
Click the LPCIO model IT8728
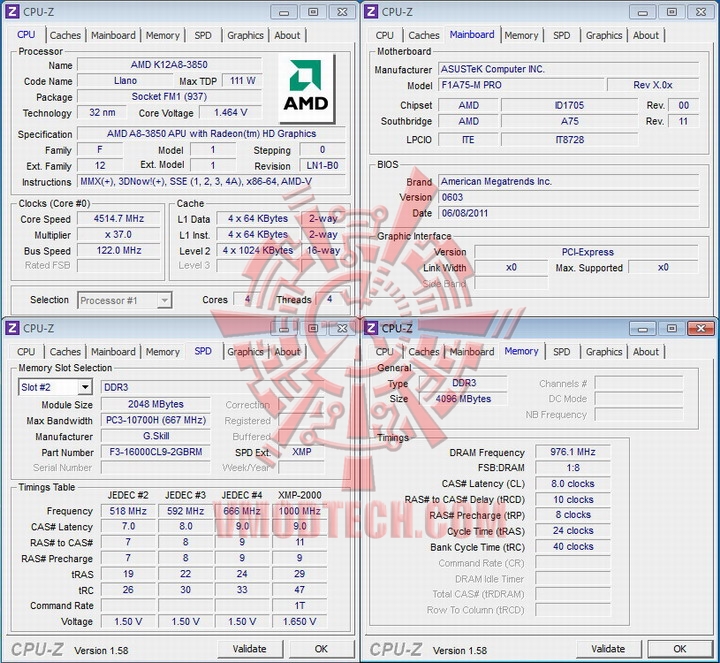pos(569,140)
